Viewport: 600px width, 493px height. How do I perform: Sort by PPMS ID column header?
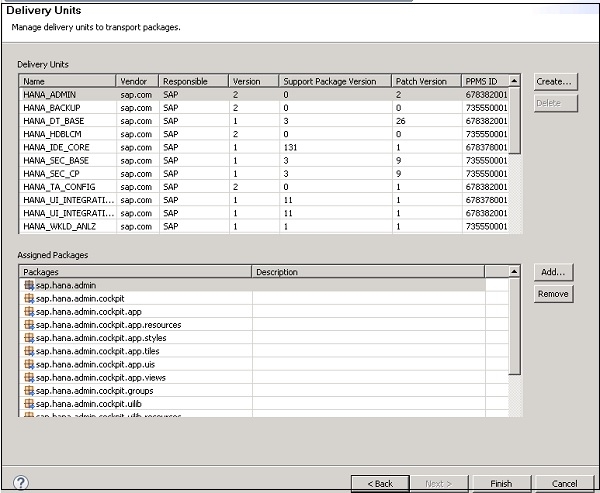(x=485, y=81)
